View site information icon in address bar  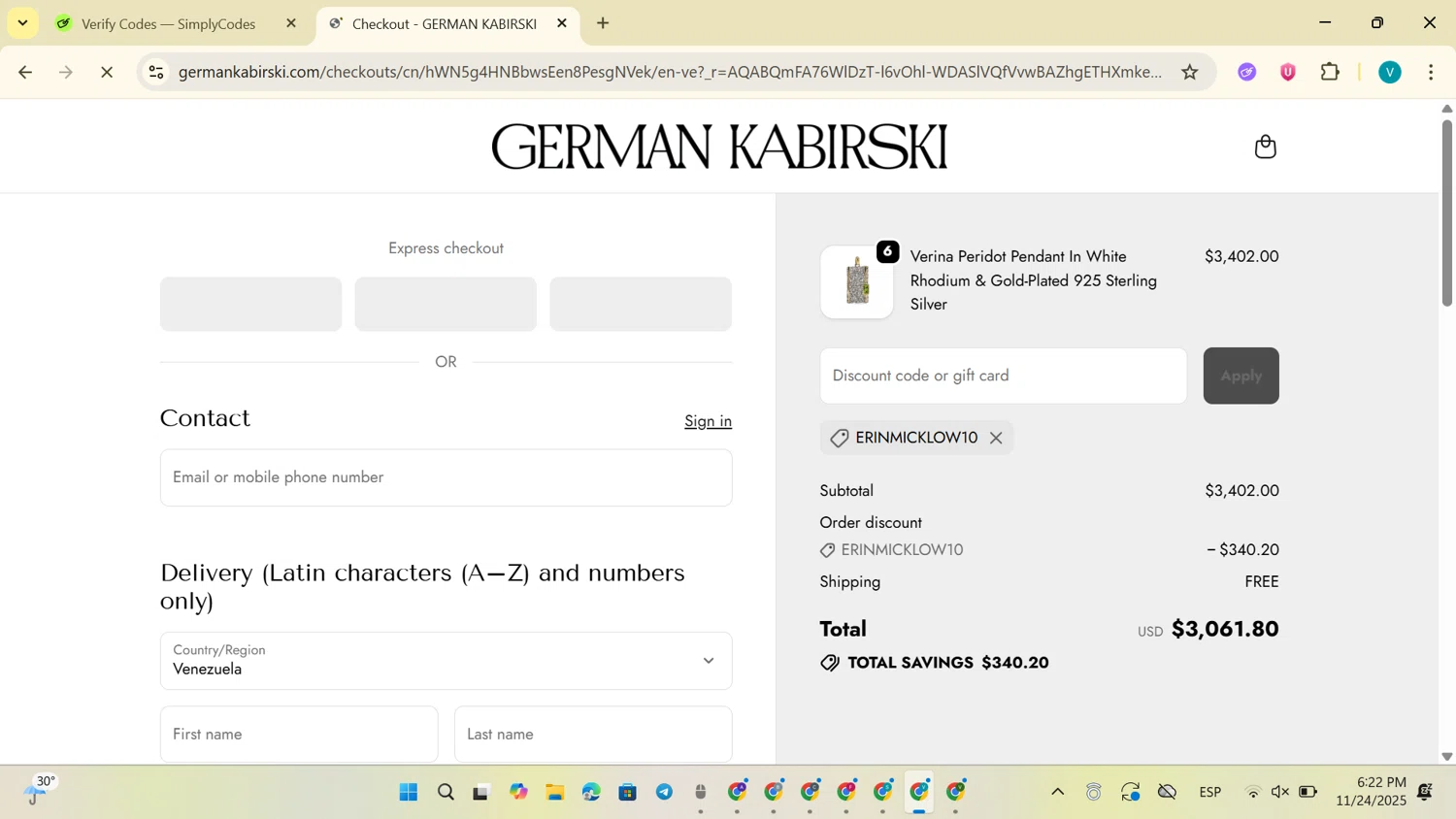156,72
